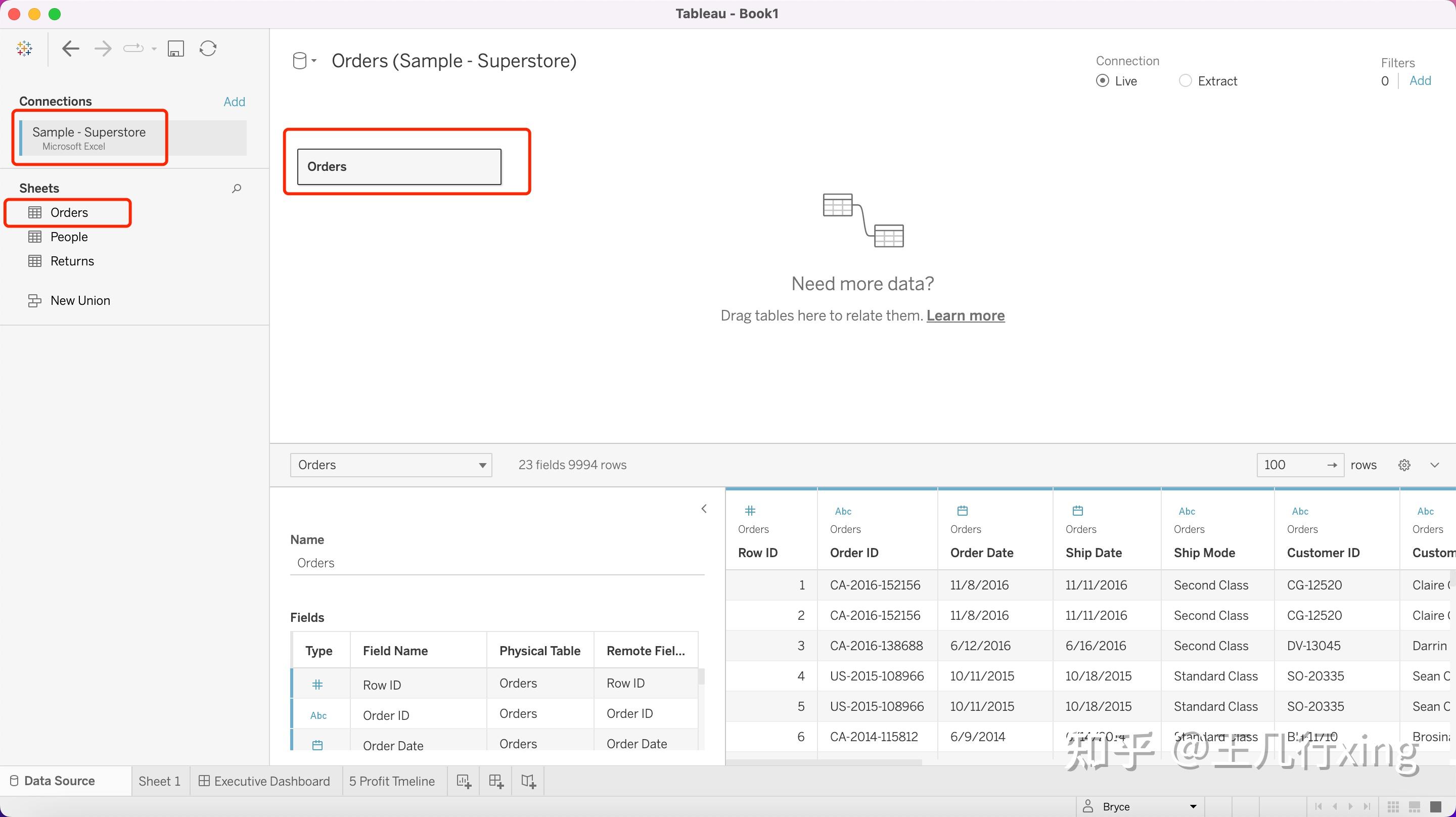The image size is (1456, 817).
Task: Click the New Dashboard icon
Action: [495, 782]
